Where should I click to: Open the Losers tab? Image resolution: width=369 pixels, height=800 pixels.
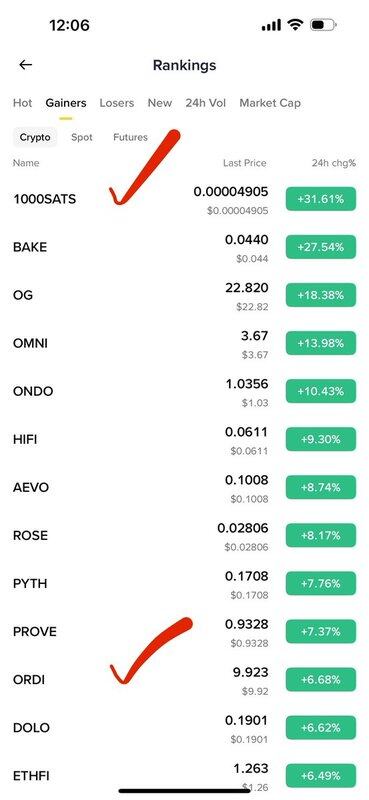pyautogui.click(x=116, y=103)
